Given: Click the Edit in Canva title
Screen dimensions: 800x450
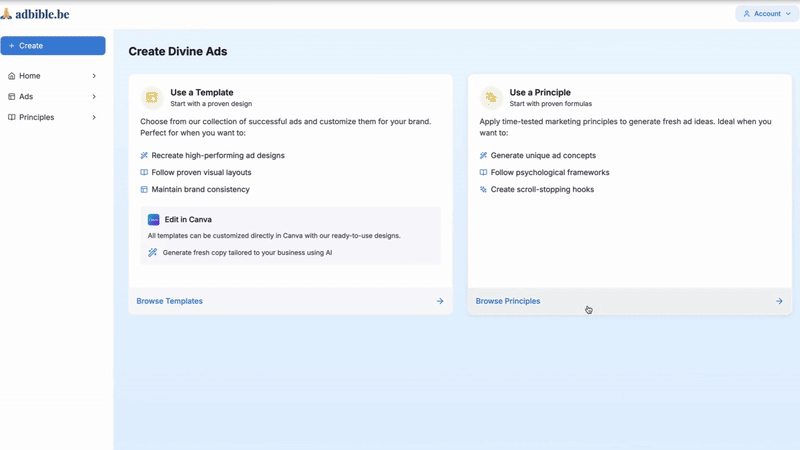Looking at the screenshot, I should coord(188,219).
